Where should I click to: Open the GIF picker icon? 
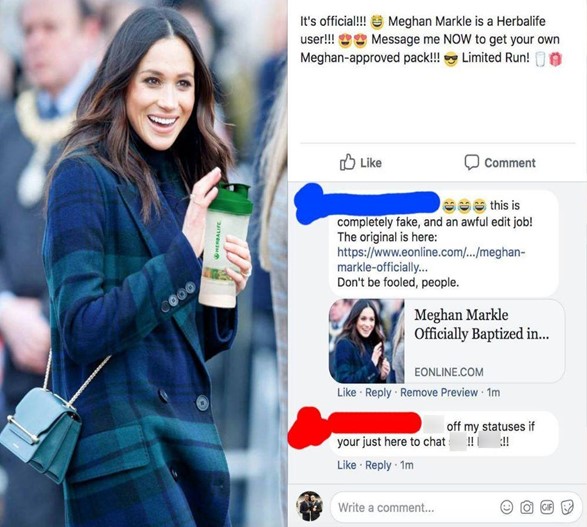point(546,507)
